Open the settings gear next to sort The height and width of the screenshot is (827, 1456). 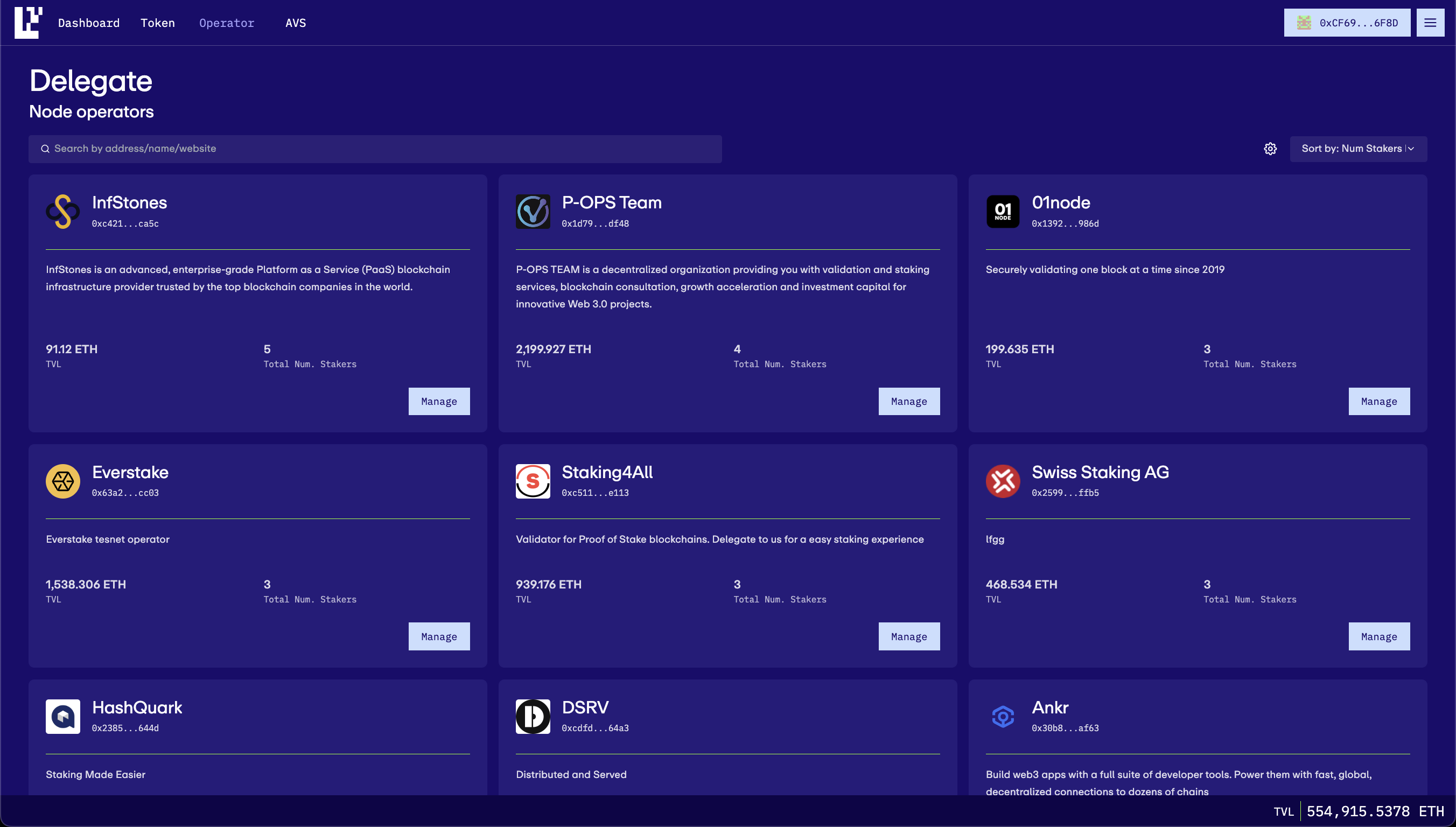coord(1270,149)
